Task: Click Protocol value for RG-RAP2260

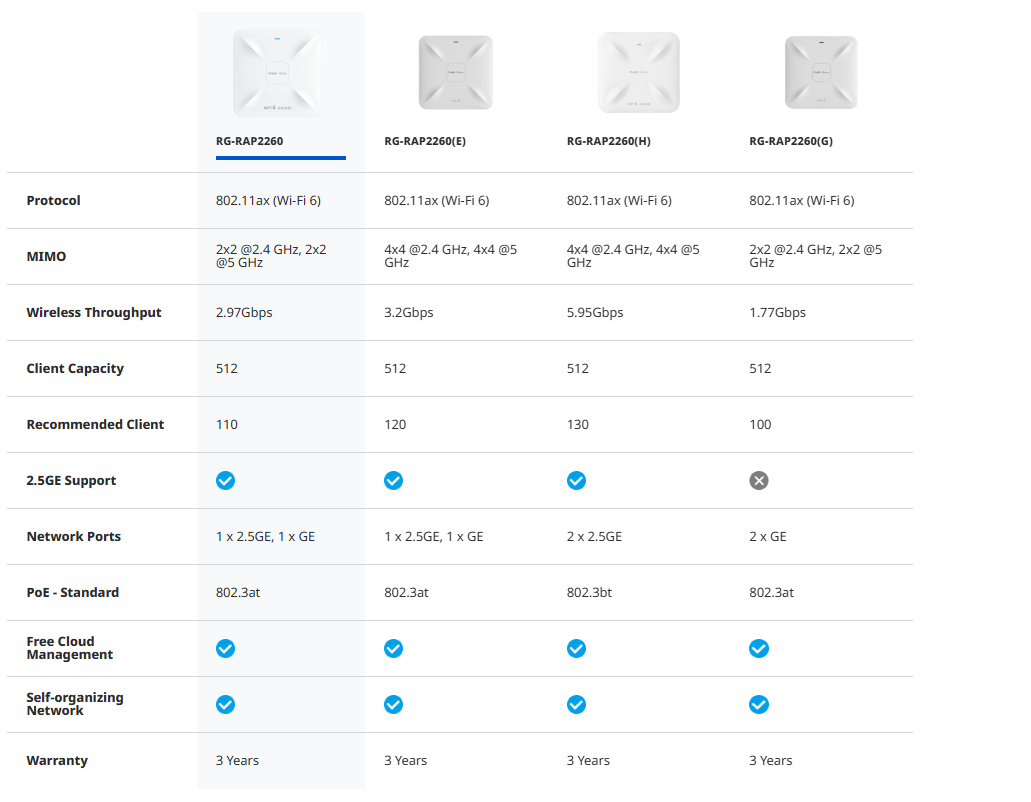Action: (268, 200)
